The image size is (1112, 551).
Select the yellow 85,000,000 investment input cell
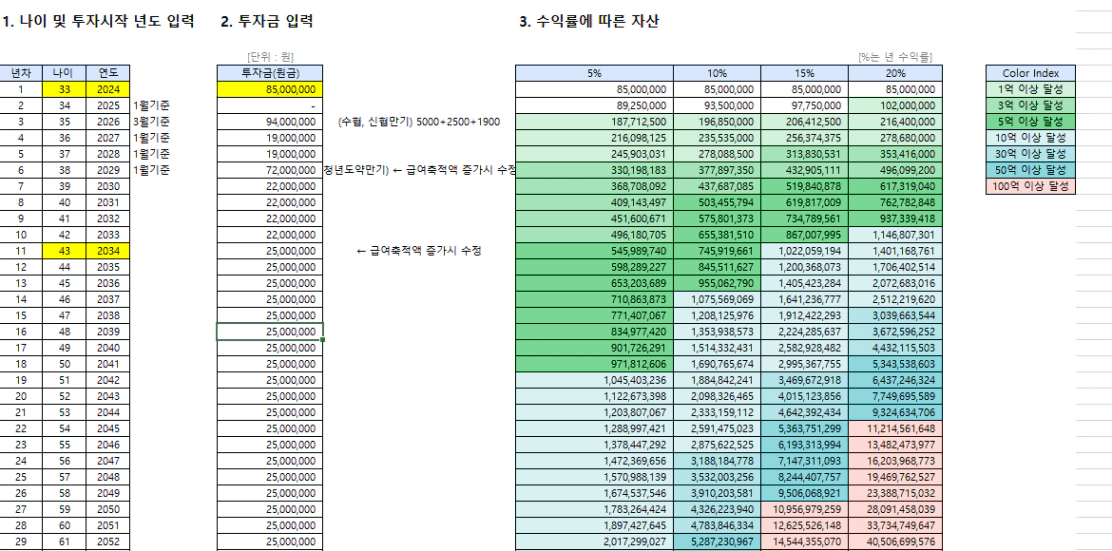point(270,89)
